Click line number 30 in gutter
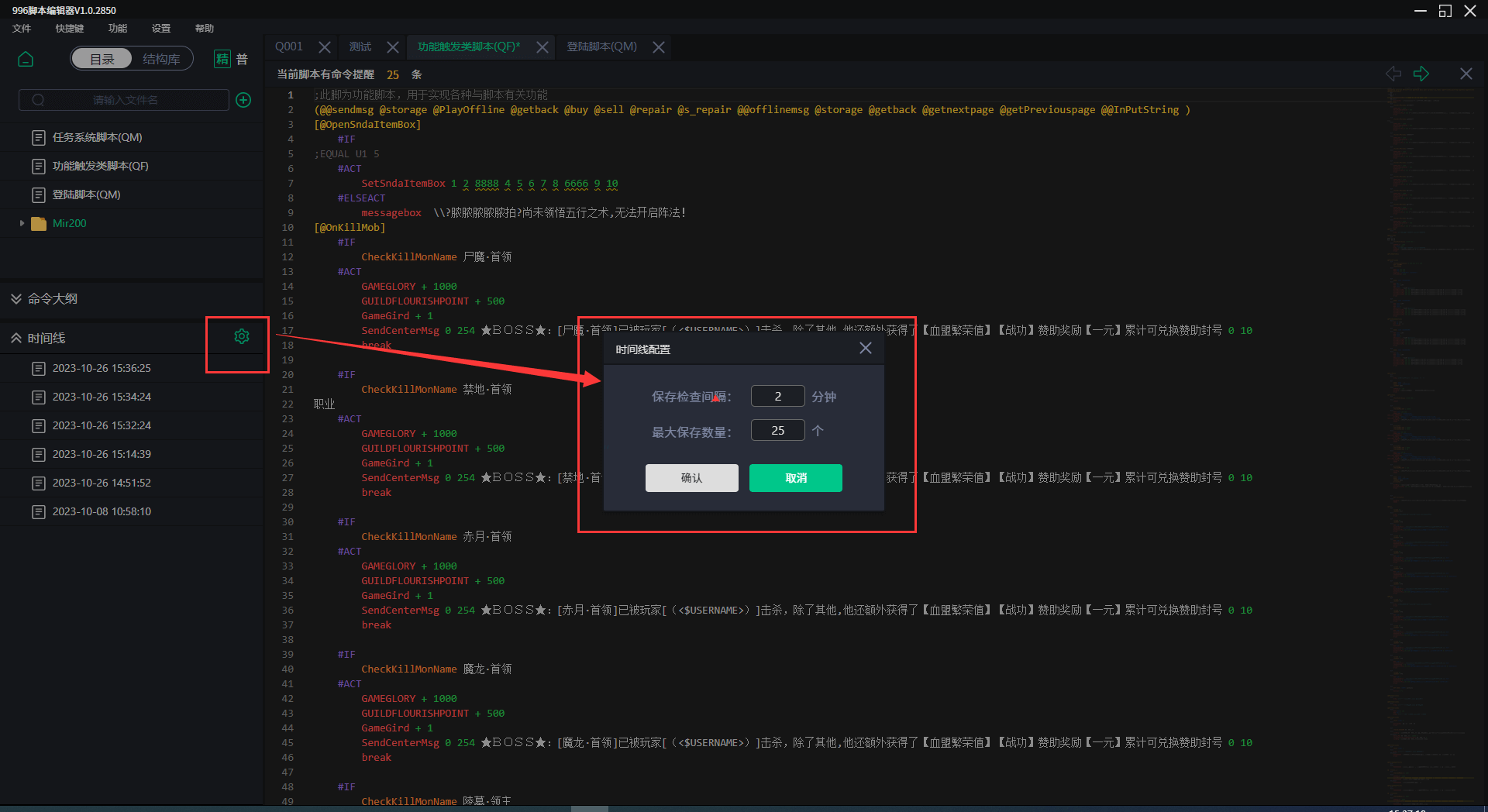This screenshot has height=812, width=1488. tap(288, 522)
